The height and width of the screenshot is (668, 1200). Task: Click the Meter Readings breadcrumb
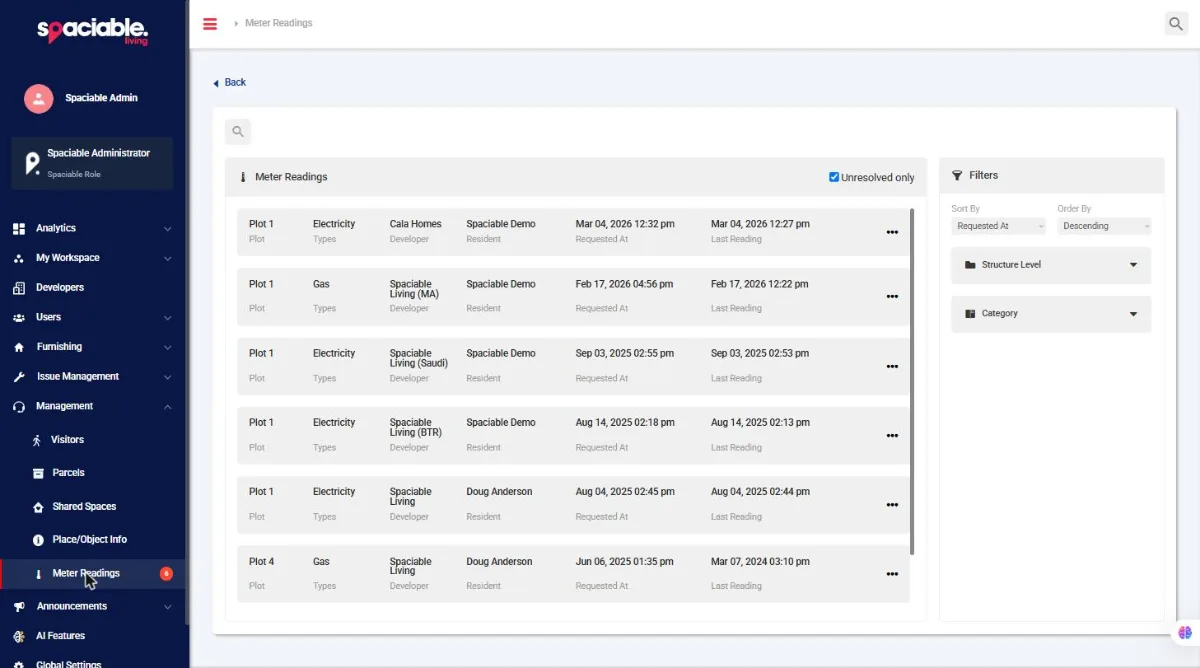pos(279,23)
